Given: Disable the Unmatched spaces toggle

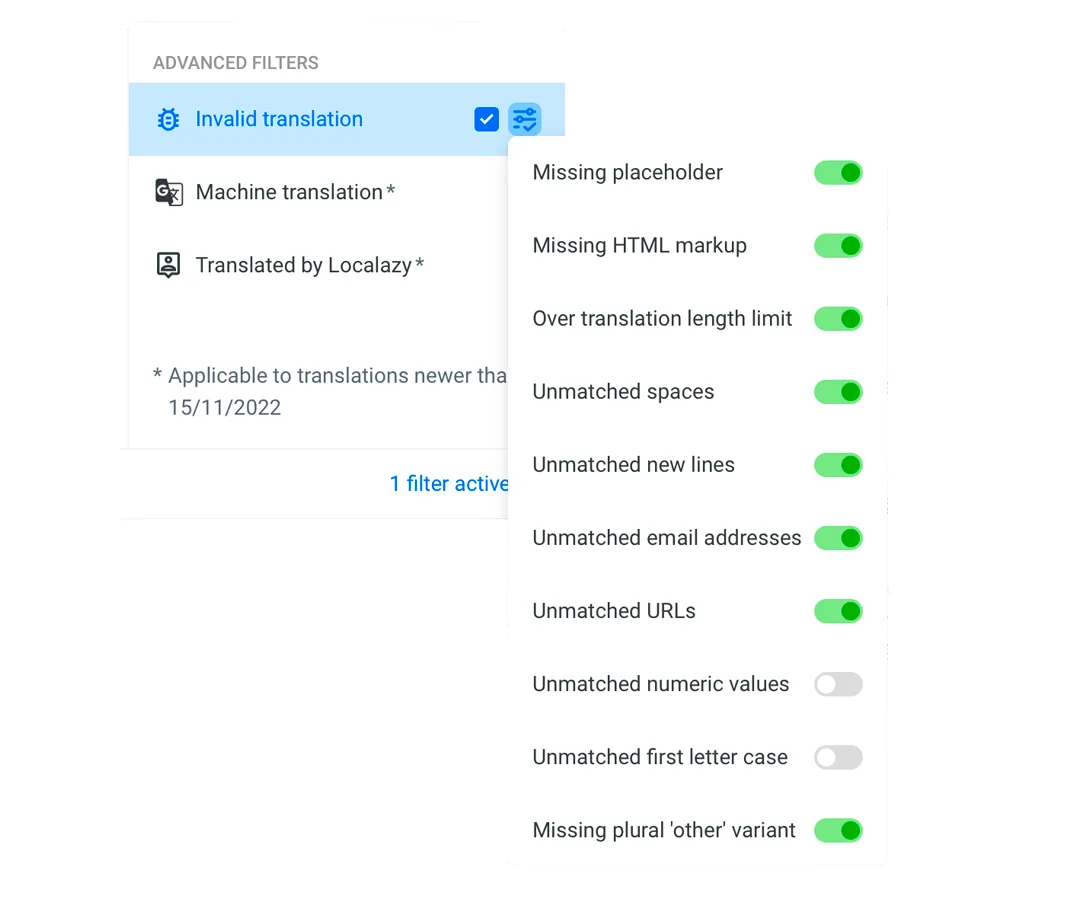Looking at the screenshot, I should tap(838, 392).
